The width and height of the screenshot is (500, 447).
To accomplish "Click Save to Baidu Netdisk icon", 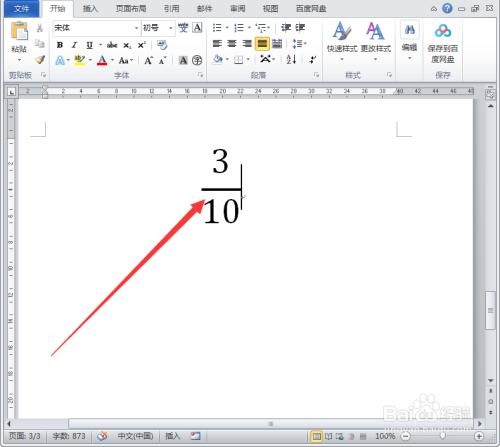I will (443, 43).
